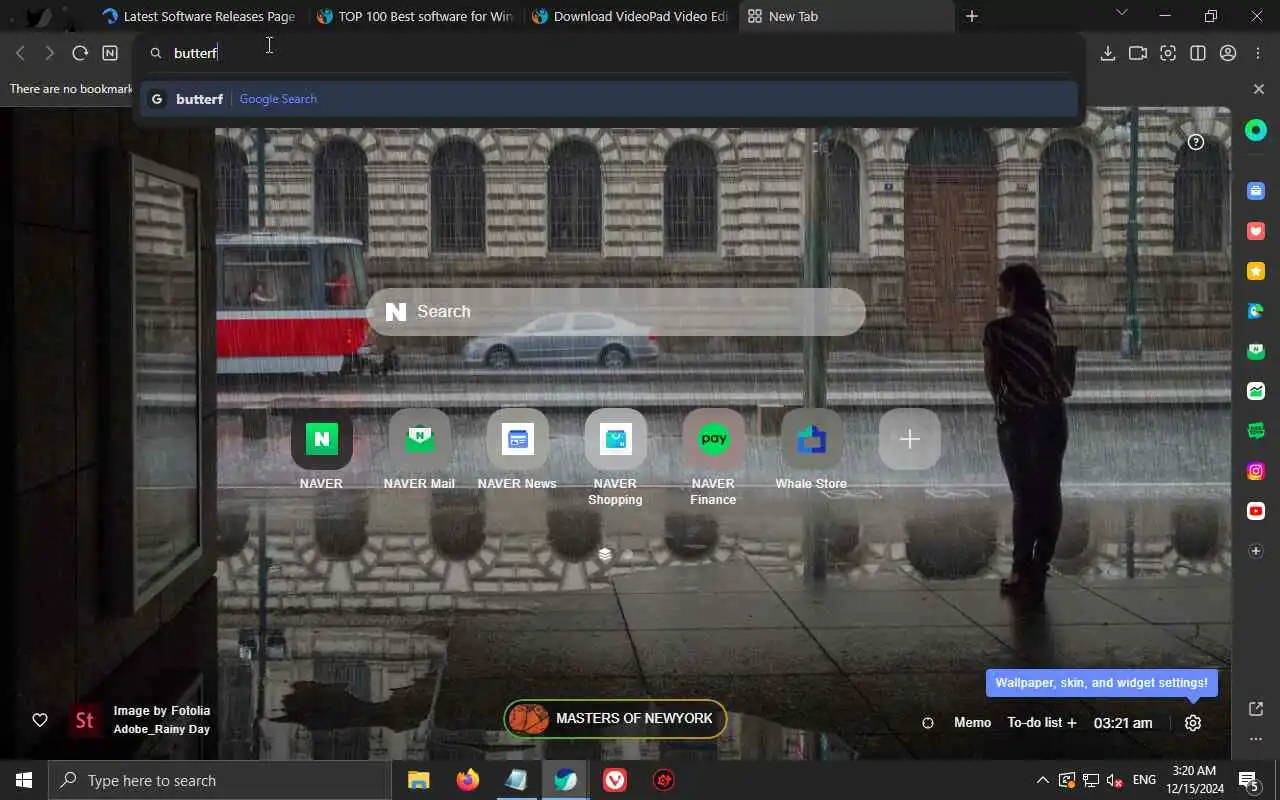Open the NAVER Mail shortcut tile

[x=419, y=439]
